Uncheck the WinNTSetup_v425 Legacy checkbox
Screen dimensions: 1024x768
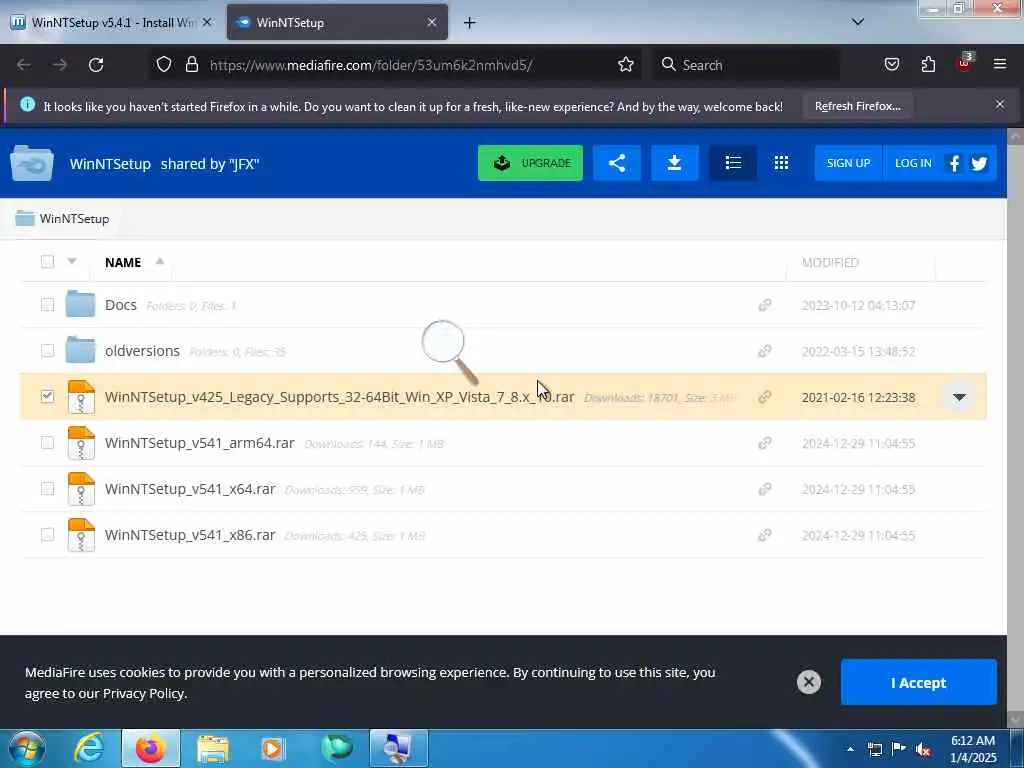(x=47, y=396)
